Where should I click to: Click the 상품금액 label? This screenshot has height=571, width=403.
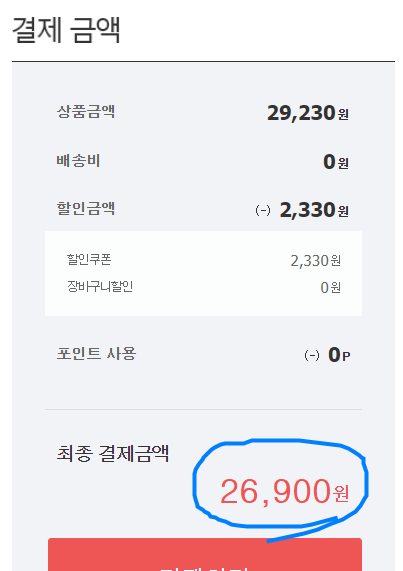click(x=86, y=111)
